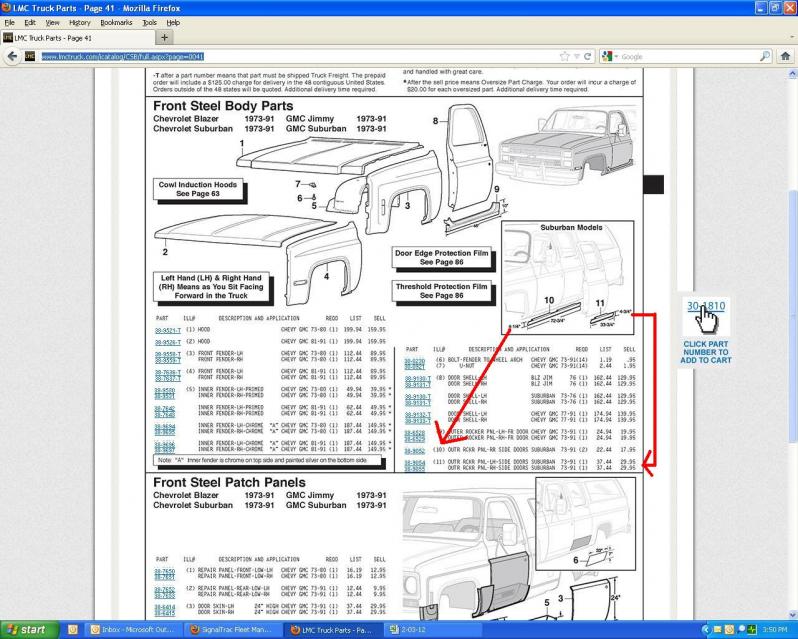Open the Tools menu

point(150,23)
